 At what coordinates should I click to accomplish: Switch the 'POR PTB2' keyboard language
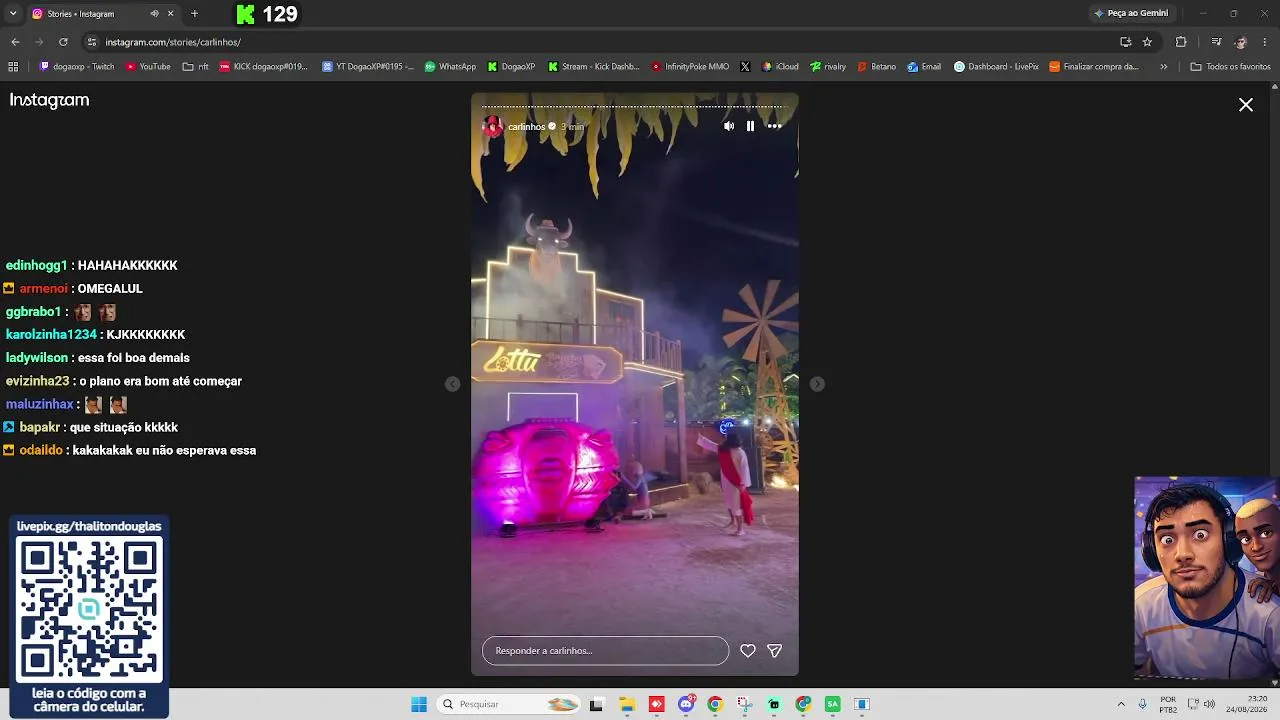click(1168, 704)
